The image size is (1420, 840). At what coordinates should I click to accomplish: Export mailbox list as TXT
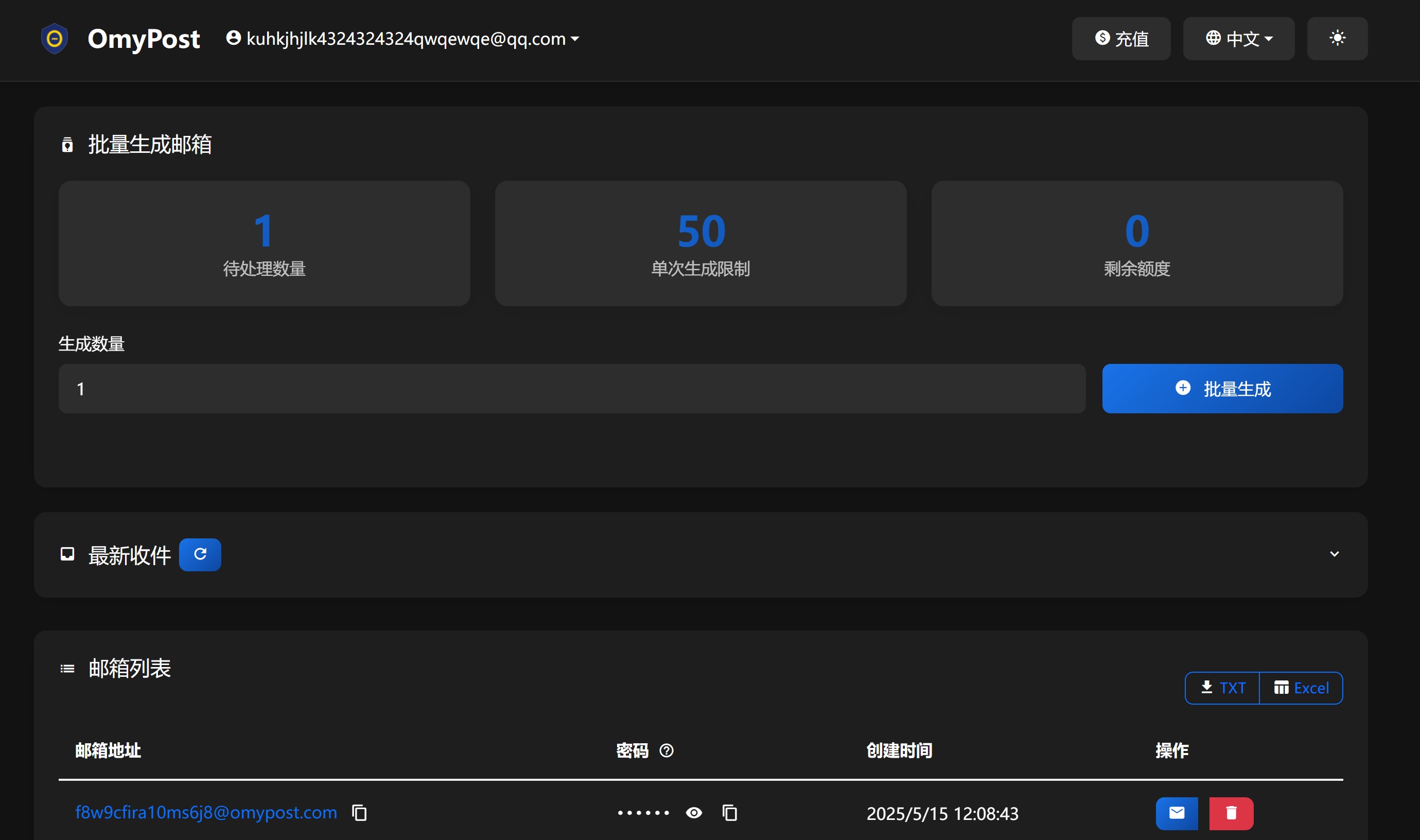1222,688
